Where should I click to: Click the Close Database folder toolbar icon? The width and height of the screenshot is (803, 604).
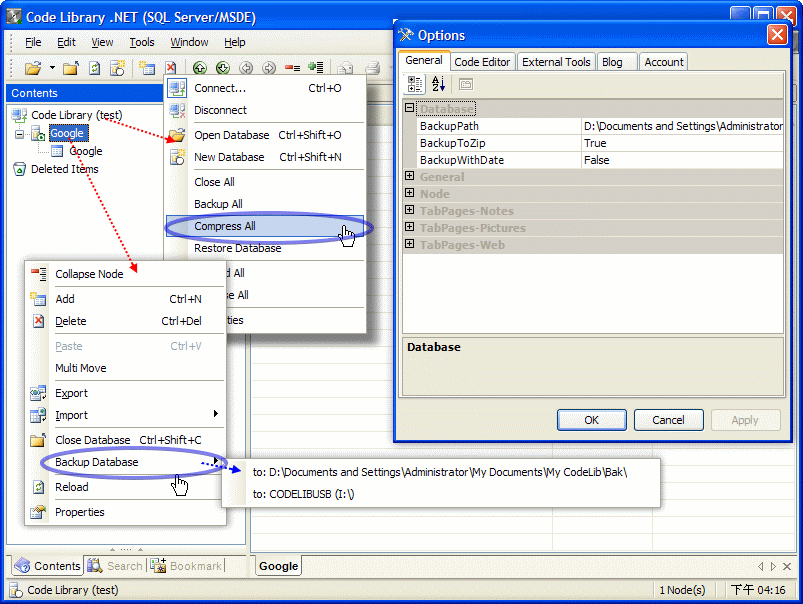coord(71,68)
